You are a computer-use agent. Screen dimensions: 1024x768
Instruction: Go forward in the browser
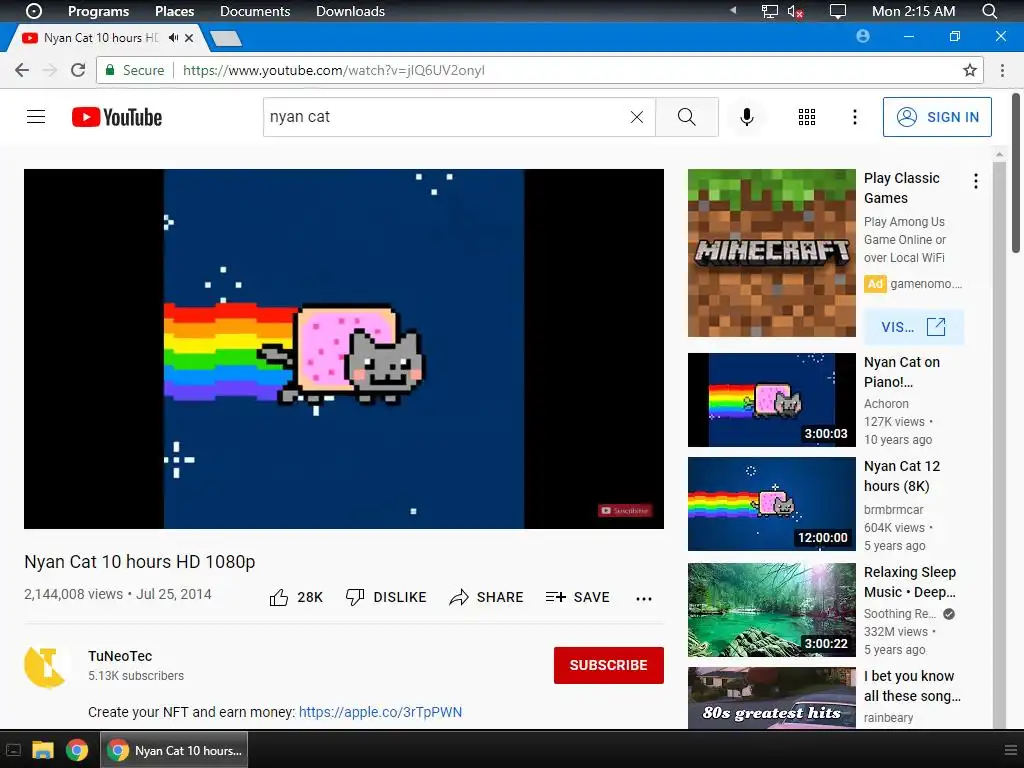pos(50,70)
